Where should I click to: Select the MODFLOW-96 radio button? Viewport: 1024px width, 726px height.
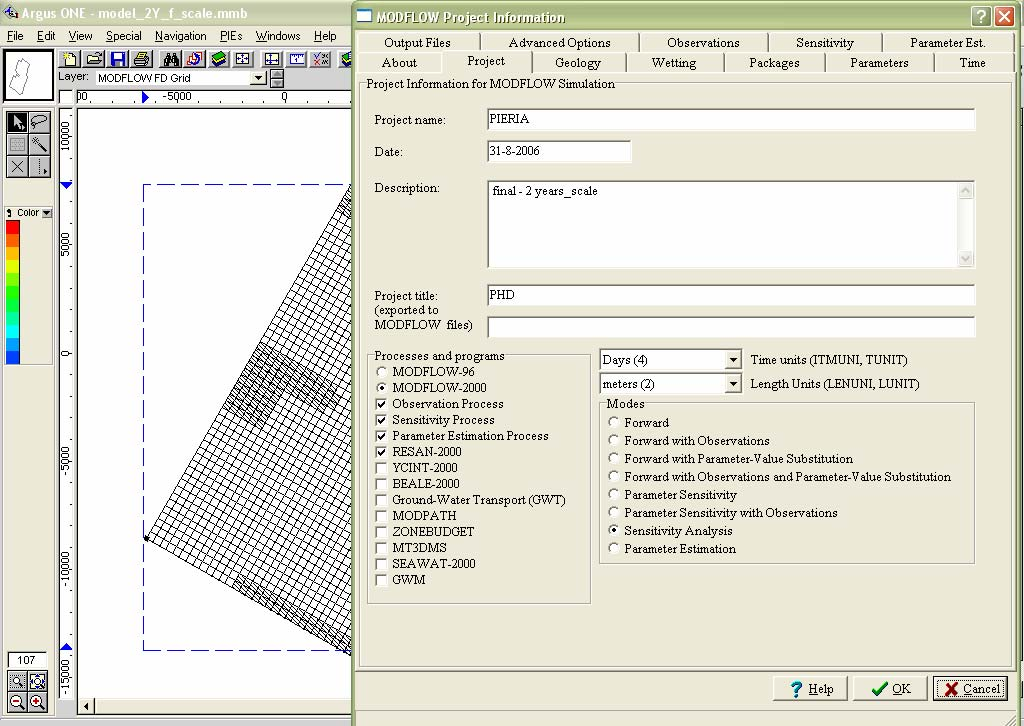pos(381,371)
